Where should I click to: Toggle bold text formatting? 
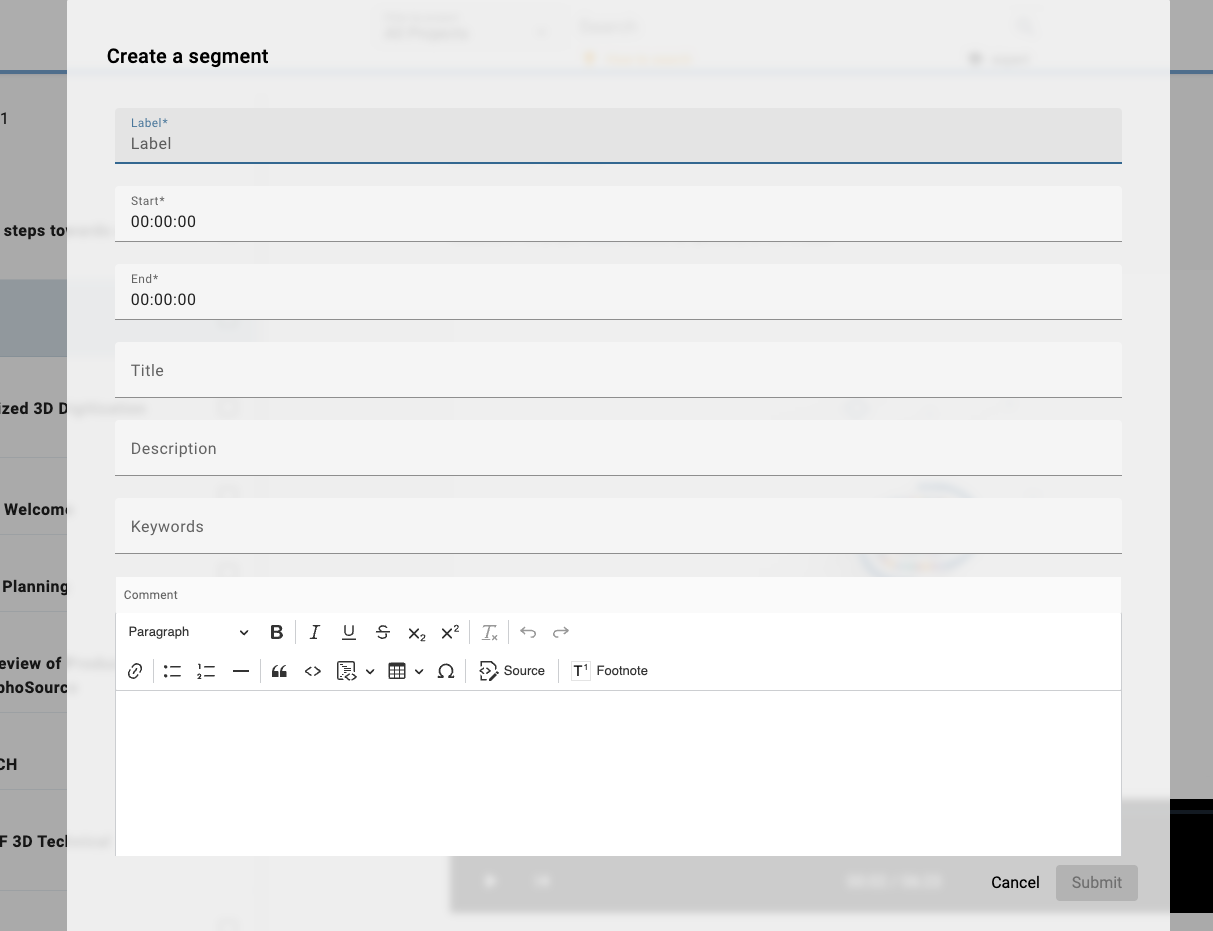tap(276, 632)
